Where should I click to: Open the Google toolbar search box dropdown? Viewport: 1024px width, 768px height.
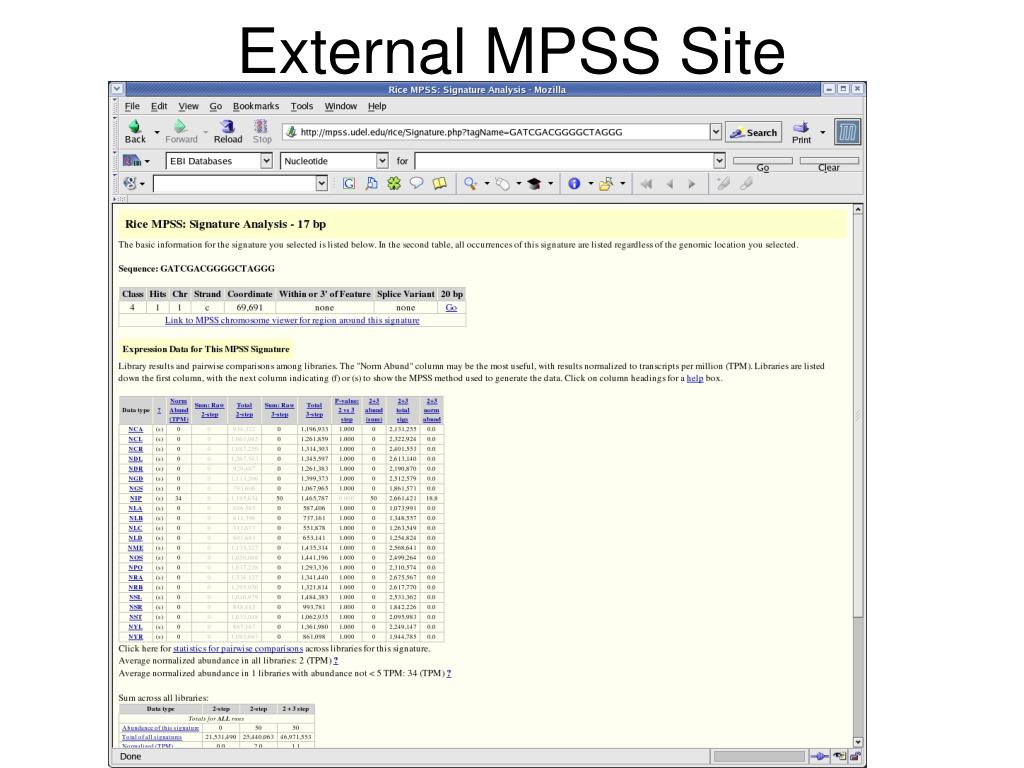[x=321, y=184]
